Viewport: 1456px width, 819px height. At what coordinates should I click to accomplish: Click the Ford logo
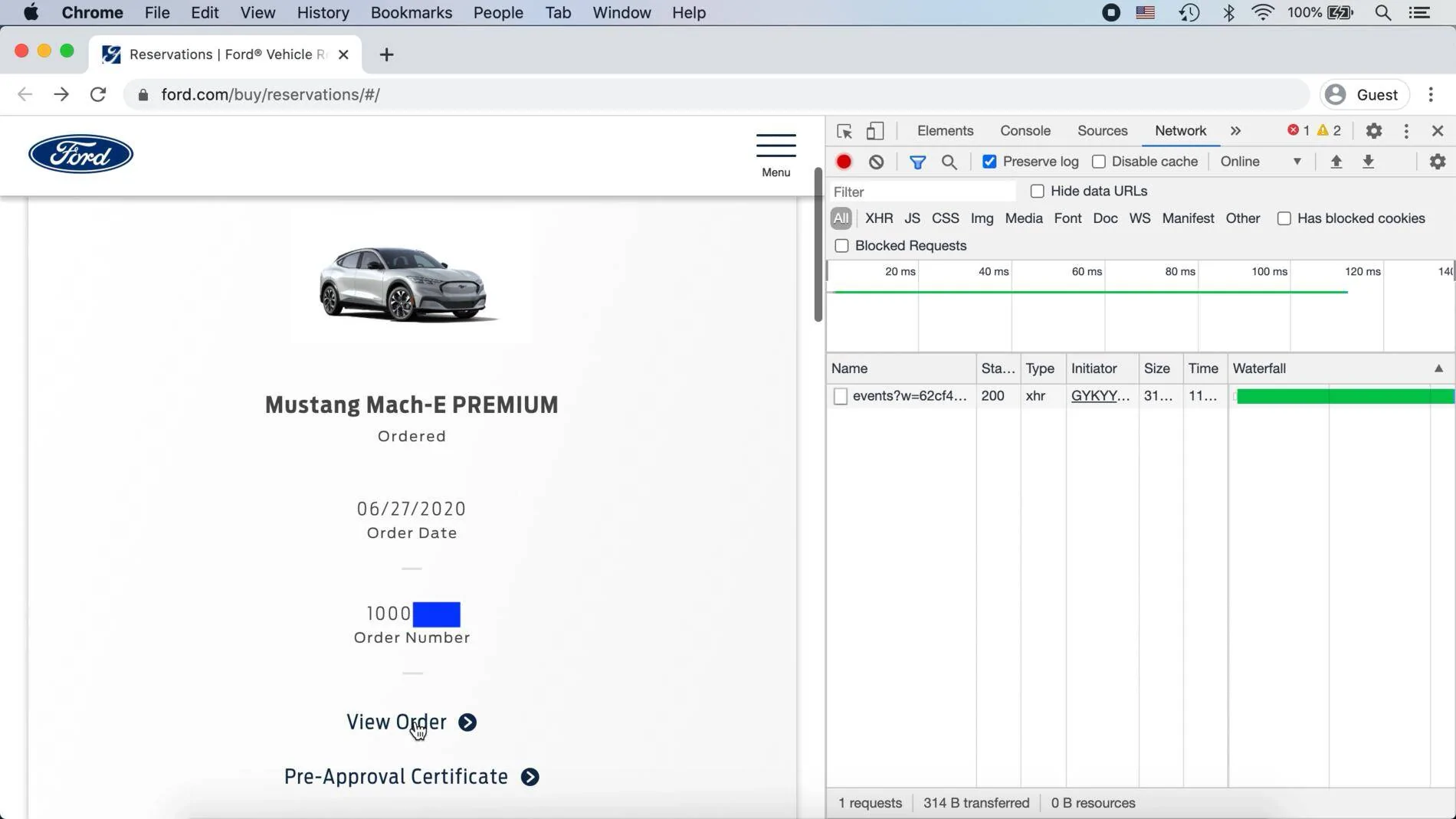tap(80, 154)
